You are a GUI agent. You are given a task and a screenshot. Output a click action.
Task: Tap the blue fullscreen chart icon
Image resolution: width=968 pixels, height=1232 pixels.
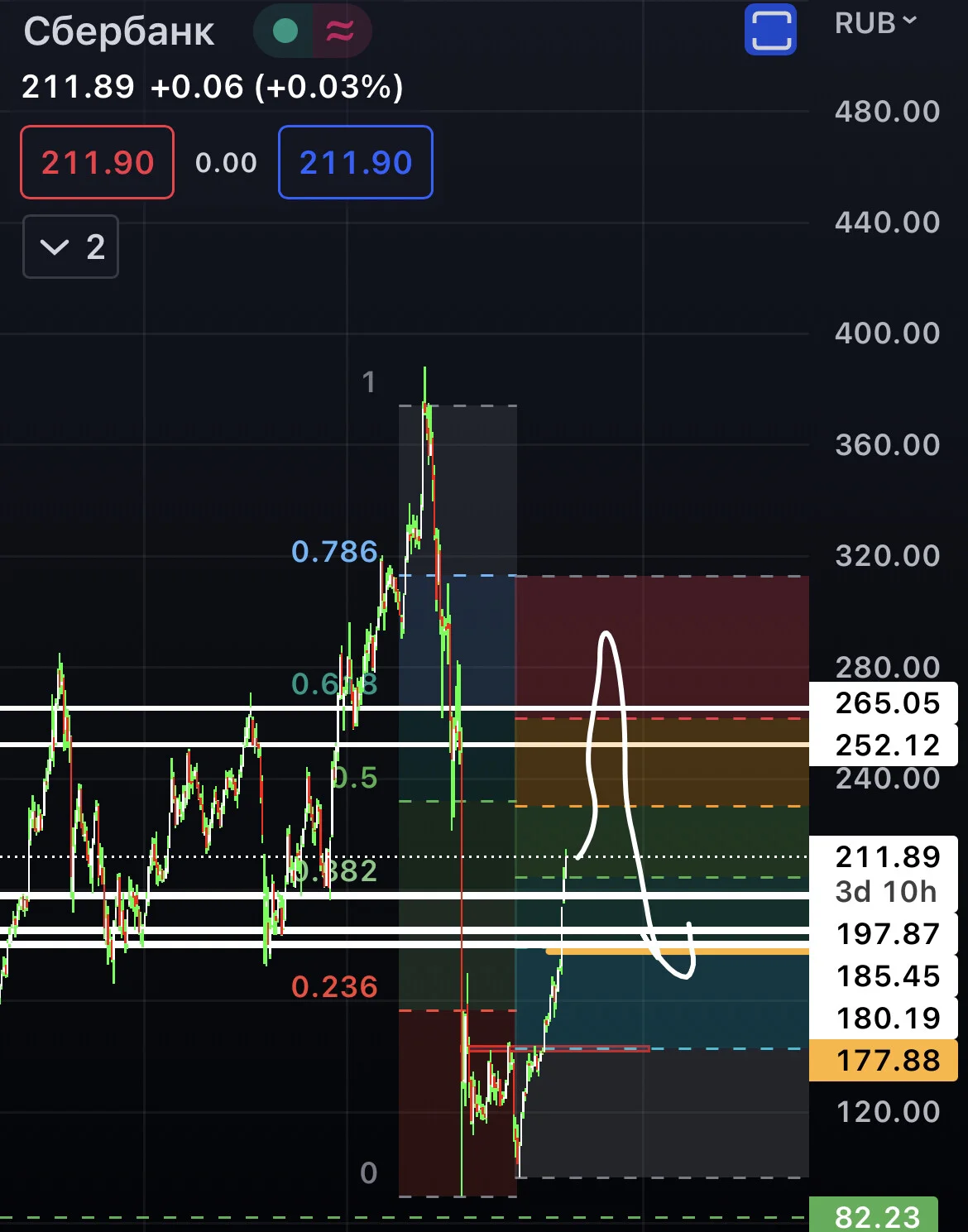[770, 30]
